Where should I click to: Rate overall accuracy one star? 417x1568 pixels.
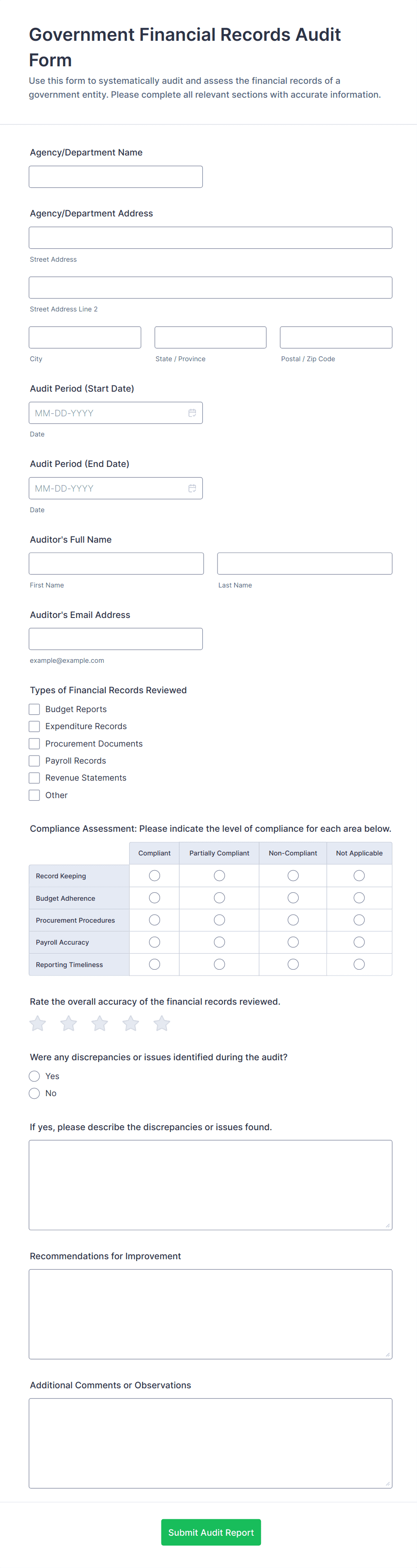click(x=38, y=1023)
